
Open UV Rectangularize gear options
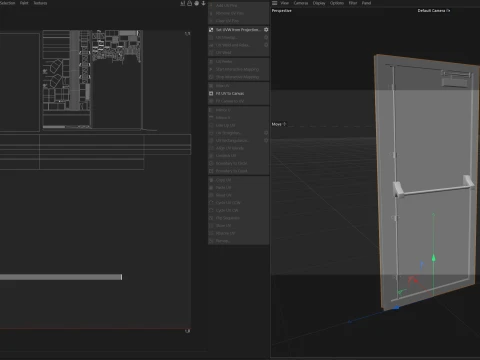[x=266, y=141]
